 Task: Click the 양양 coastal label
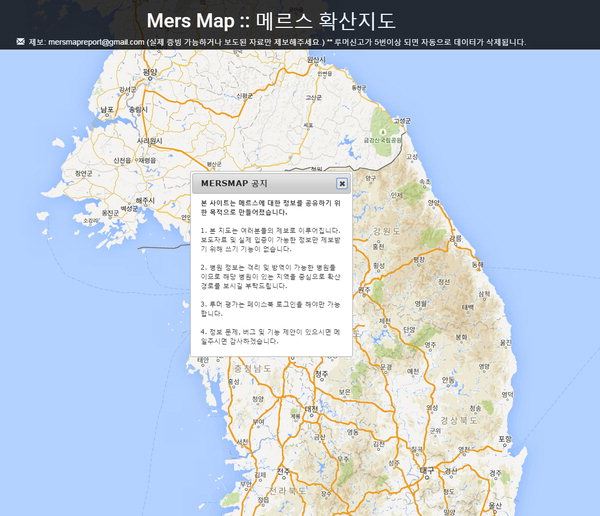coord(434,202)
